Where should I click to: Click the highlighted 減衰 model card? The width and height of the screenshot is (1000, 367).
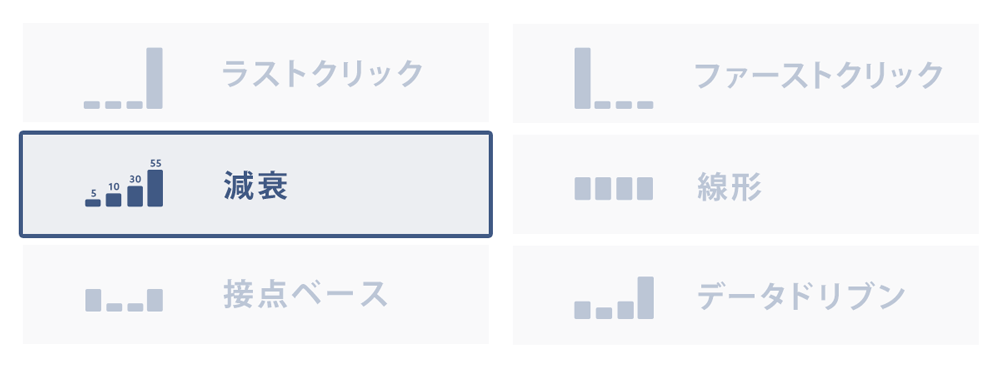click(256, 184)
